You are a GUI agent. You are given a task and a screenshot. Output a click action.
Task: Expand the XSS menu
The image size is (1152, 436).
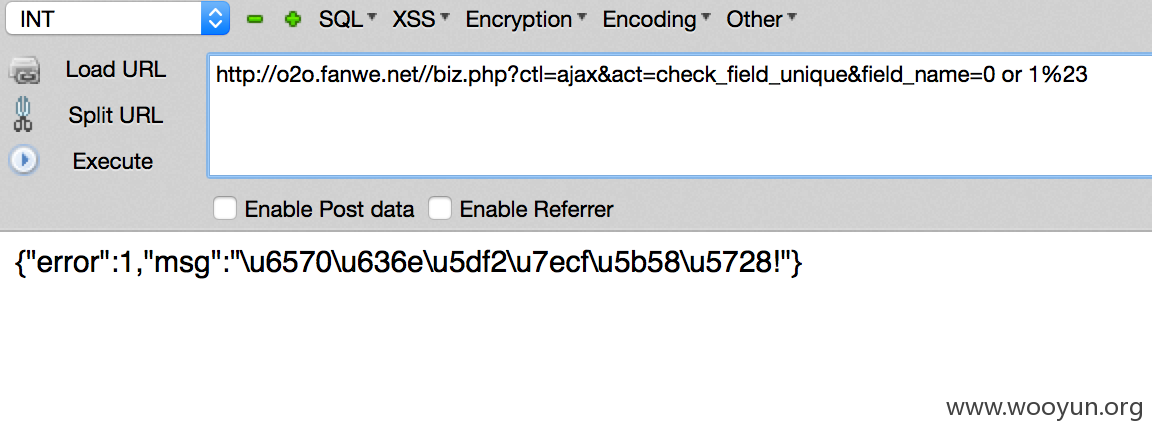pyautogui.click(x=421, y=19)
